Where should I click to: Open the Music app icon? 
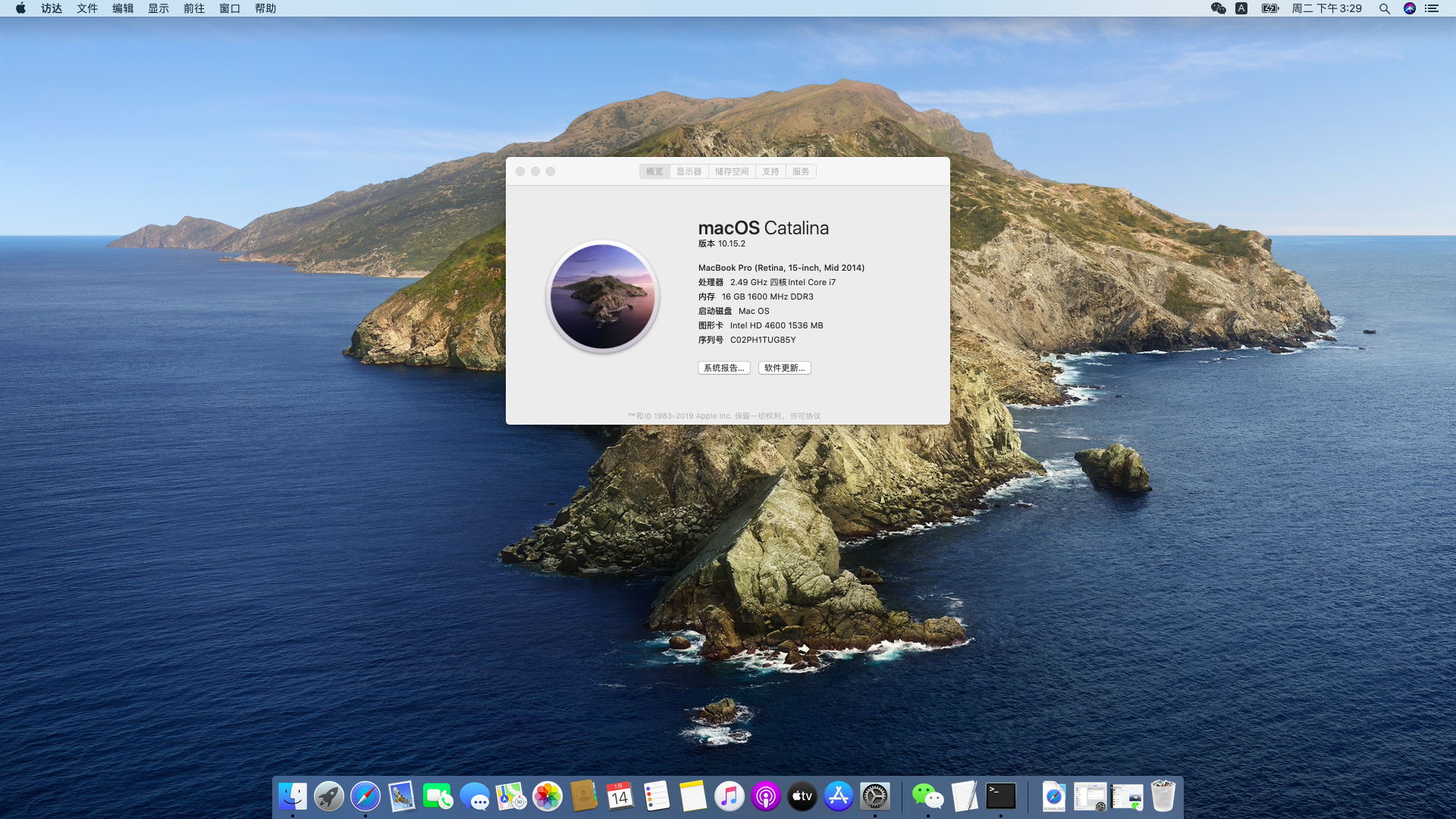[x=729, y=796]
